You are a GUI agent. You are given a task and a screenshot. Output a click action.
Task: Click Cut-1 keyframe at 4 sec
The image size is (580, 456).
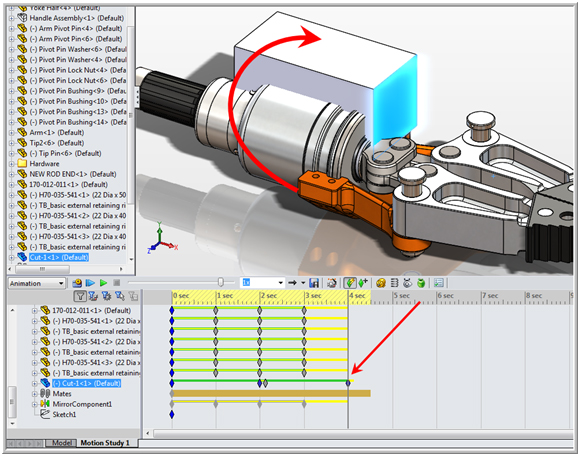tap(348, 383)
